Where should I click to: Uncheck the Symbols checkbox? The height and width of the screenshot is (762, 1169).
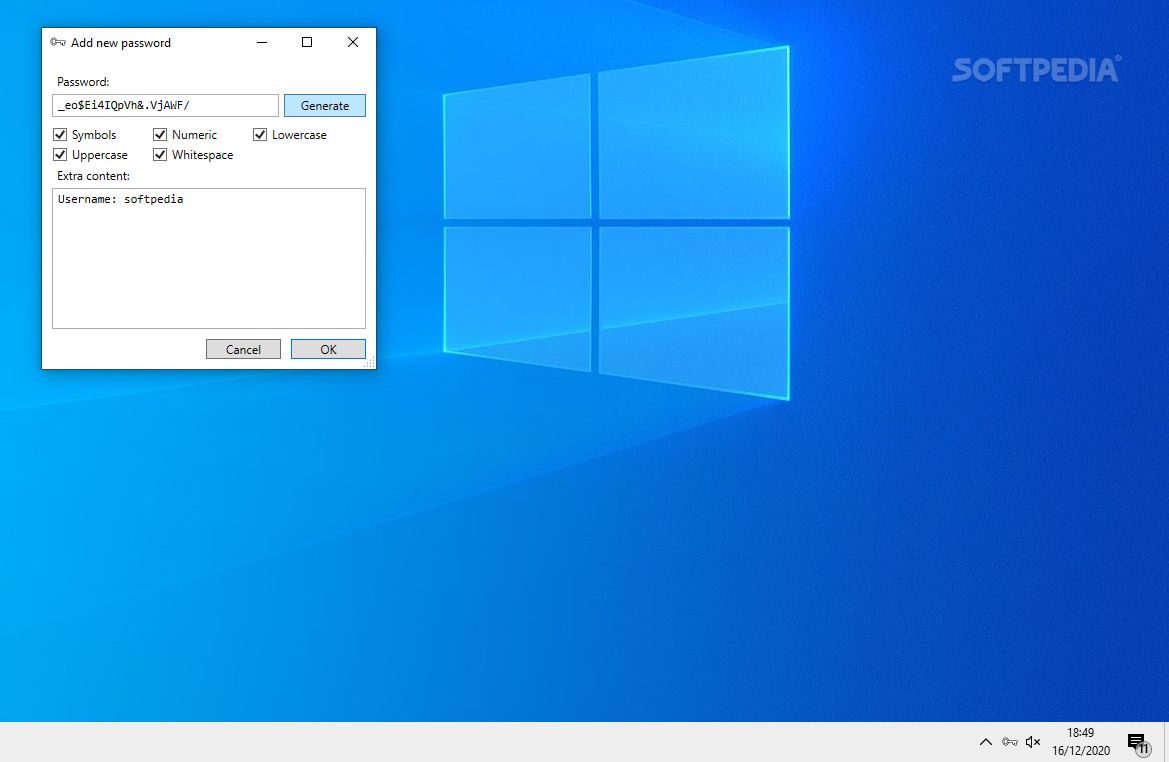[60, 135]
